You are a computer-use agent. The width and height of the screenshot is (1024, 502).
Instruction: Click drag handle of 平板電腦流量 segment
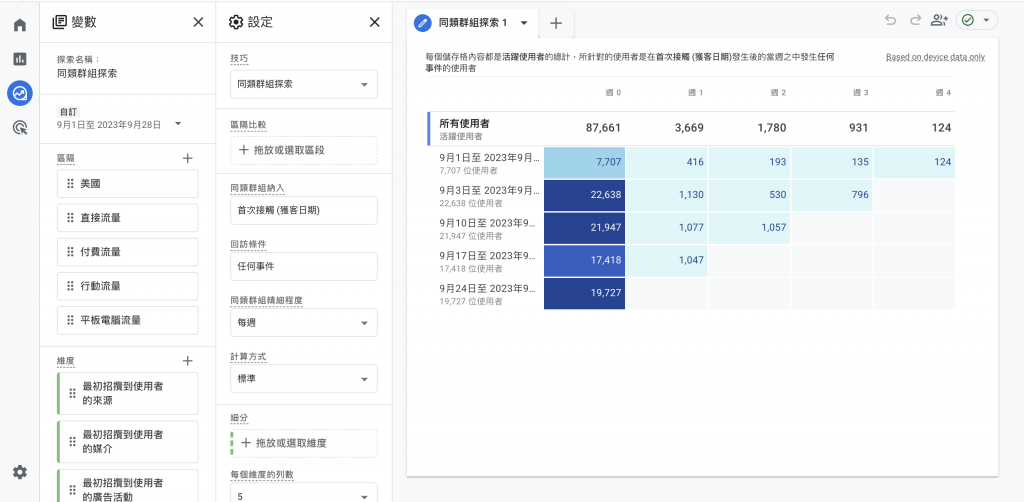coord(71,320)
